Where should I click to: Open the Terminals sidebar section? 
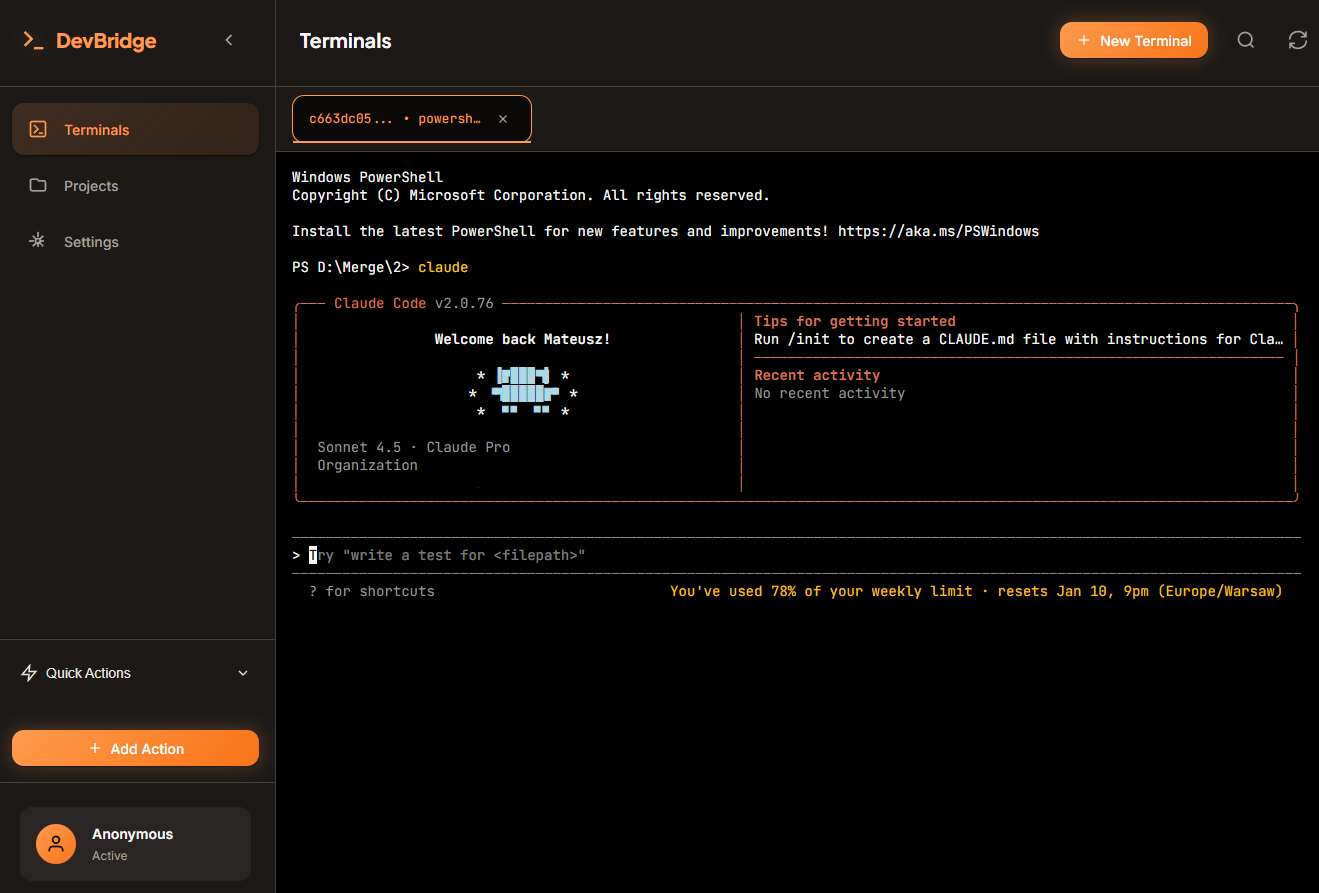coord(135,129)
